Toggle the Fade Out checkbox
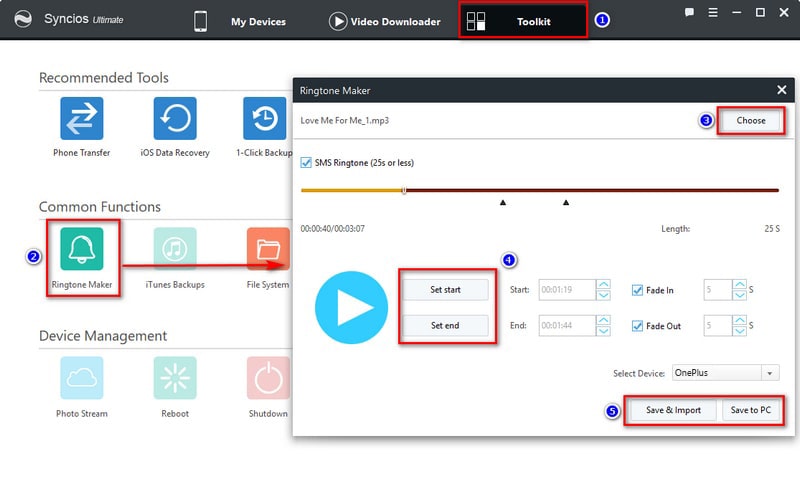Viewport: 800px width, 482px height. point(637,326)
